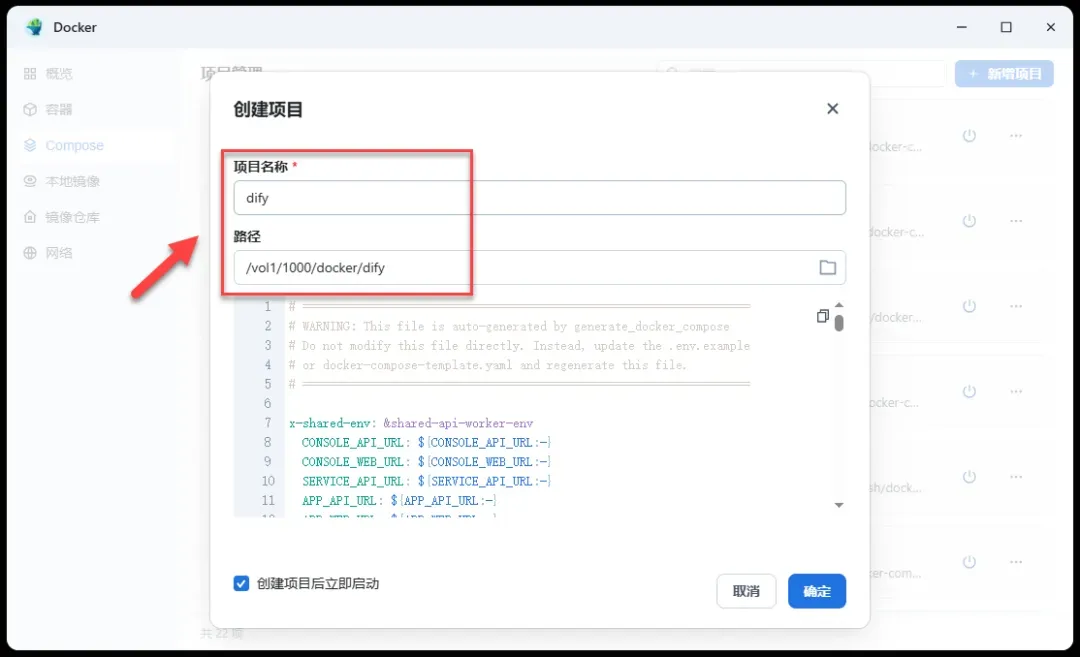Click the 取消 cancel button

pyautogui.click(x=746, y=591)
